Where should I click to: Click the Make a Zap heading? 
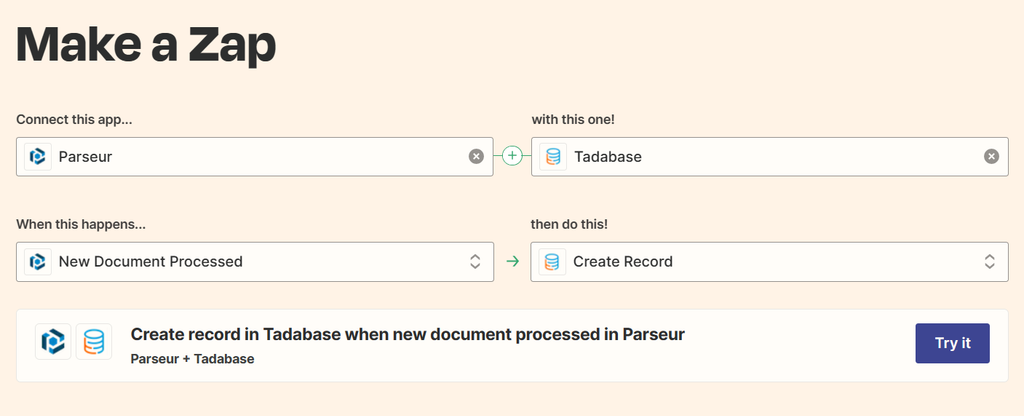[146, 45]
